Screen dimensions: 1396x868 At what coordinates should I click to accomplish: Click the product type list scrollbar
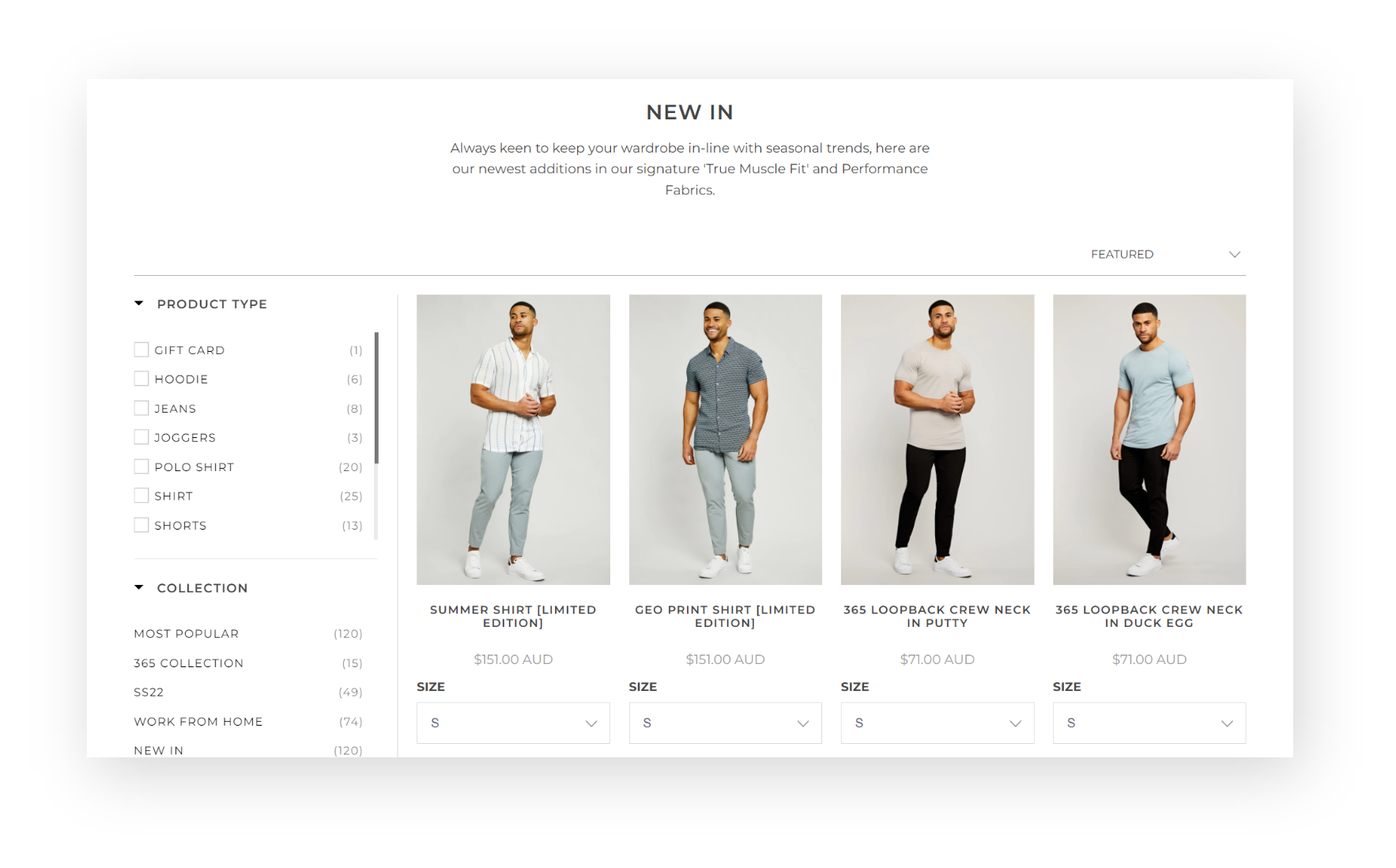(x=376, y=398)
